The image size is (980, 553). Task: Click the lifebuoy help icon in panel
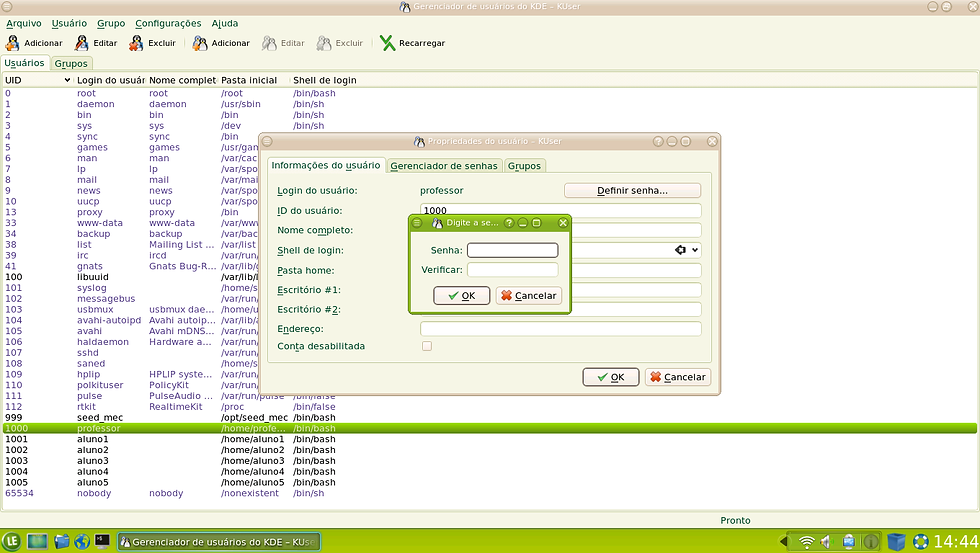click(921, 542)
